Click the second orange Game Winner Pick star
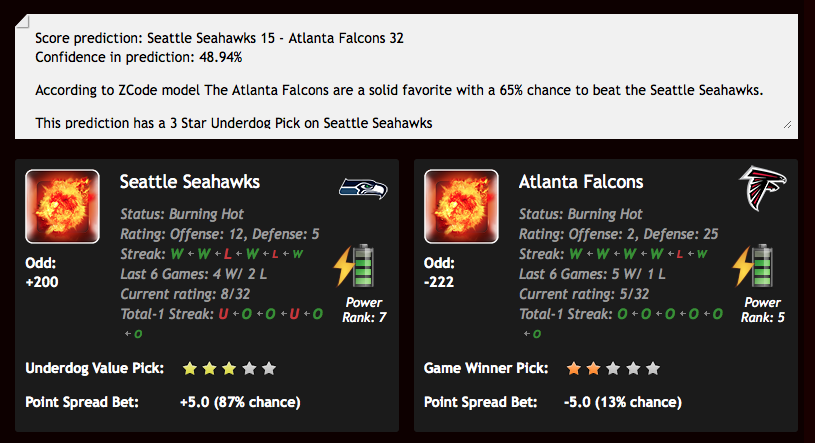The image size is (815, 443). (x=594, y=369)
